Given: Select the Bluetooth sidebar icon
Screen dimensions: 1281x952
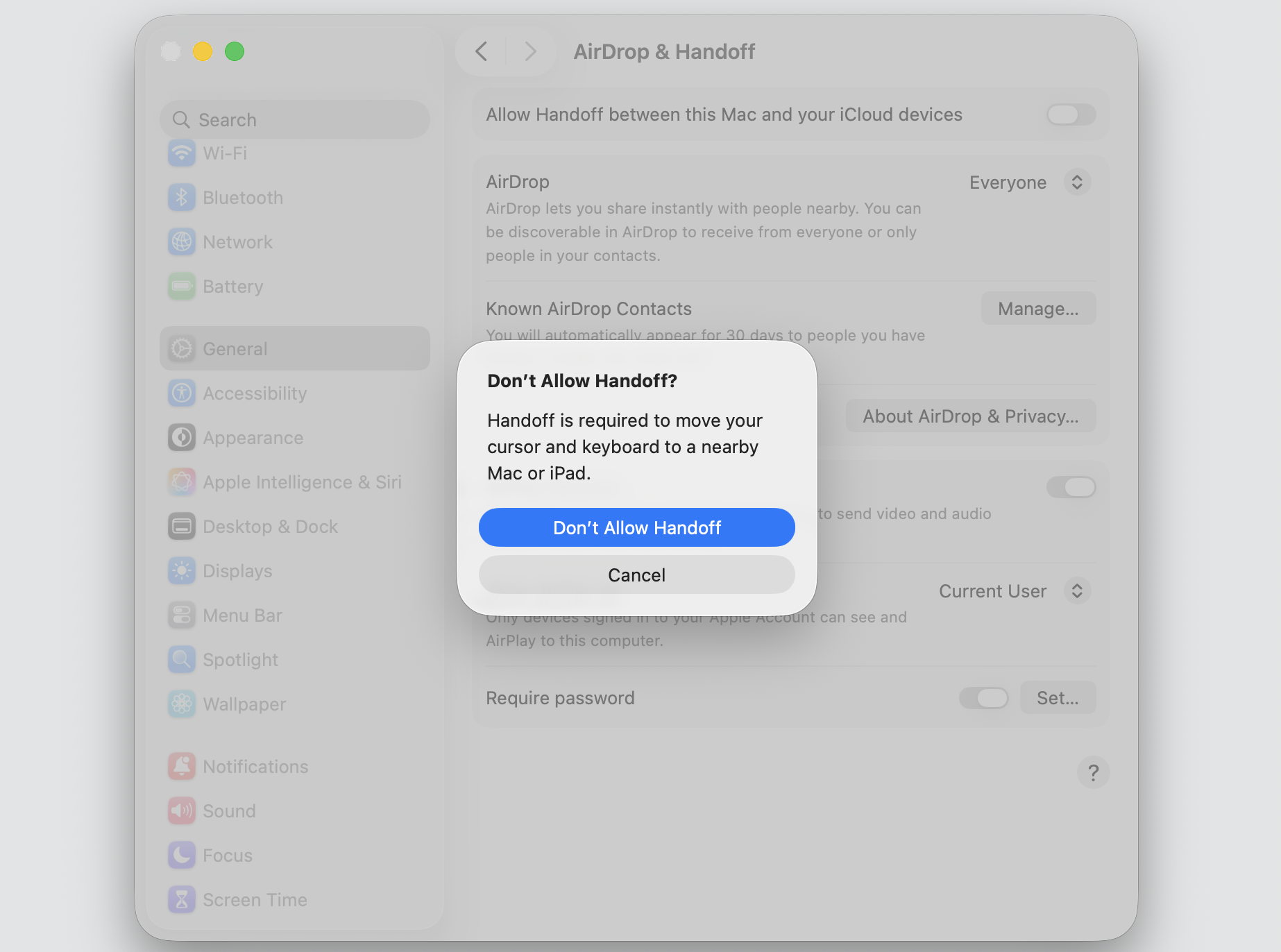Looking at the screenshot, I should (182, 198).
